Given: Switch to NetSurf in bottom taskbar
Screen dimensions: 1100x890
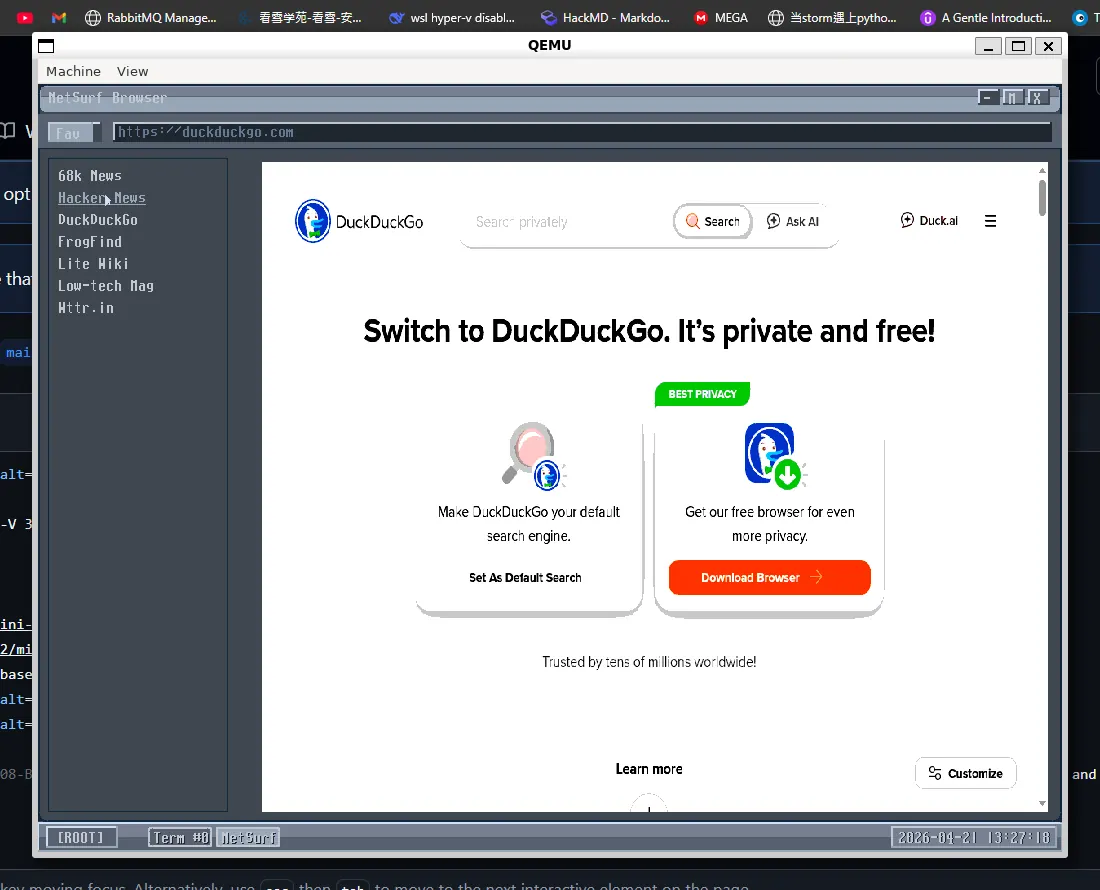Looking at the screenshot, I should [x=248, y=837].
